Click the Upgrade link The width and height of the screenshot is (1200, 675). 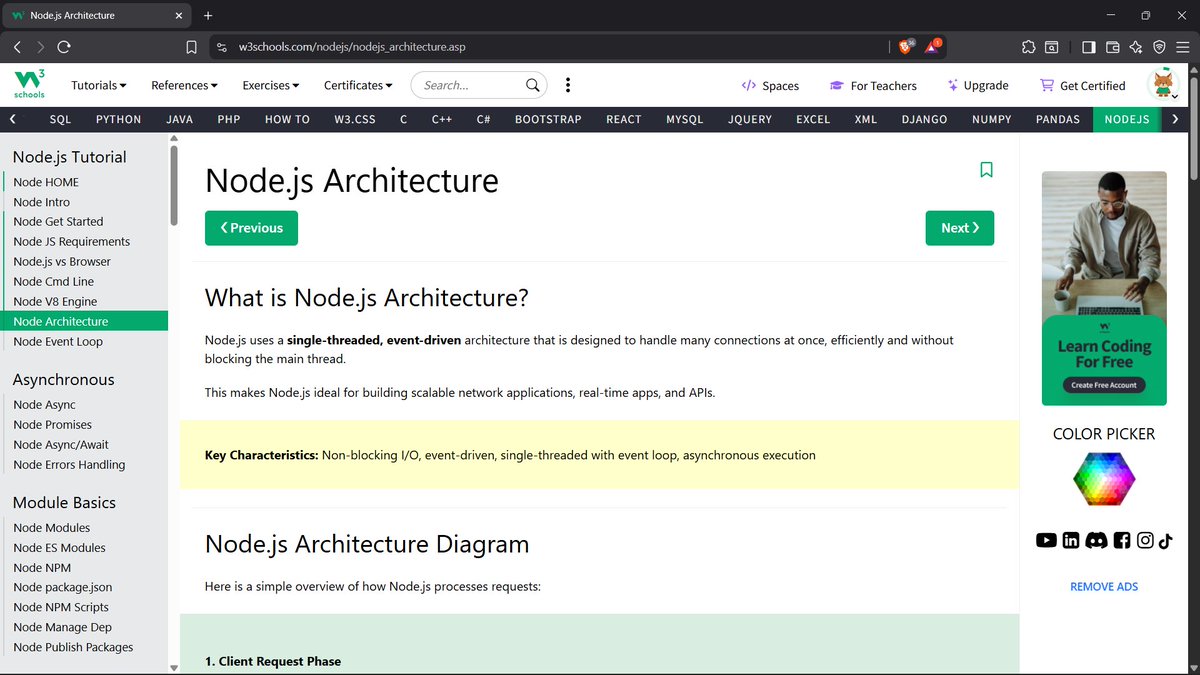pyautogui.click(x=978, y=86)
